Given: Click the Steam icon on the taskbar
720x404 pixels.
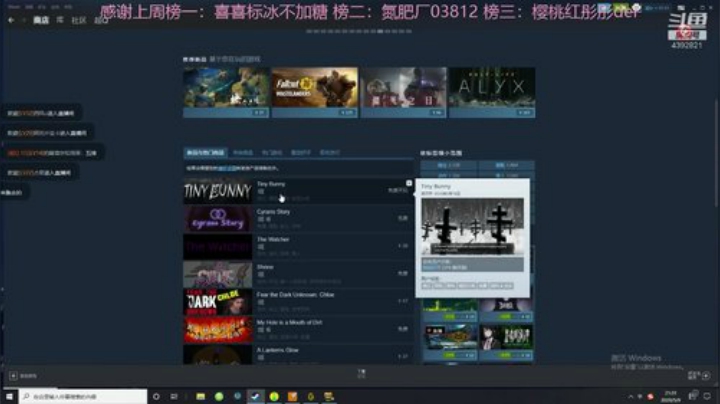Looking at the screenshot, I should click(x=256, y=396).
